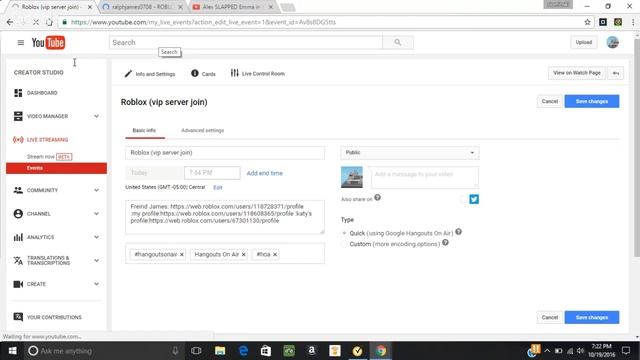Open the account avatar menu
Image resolution: width=640 pixels, height=360 pixels.
pyautogui.click(x=612, y=42)
